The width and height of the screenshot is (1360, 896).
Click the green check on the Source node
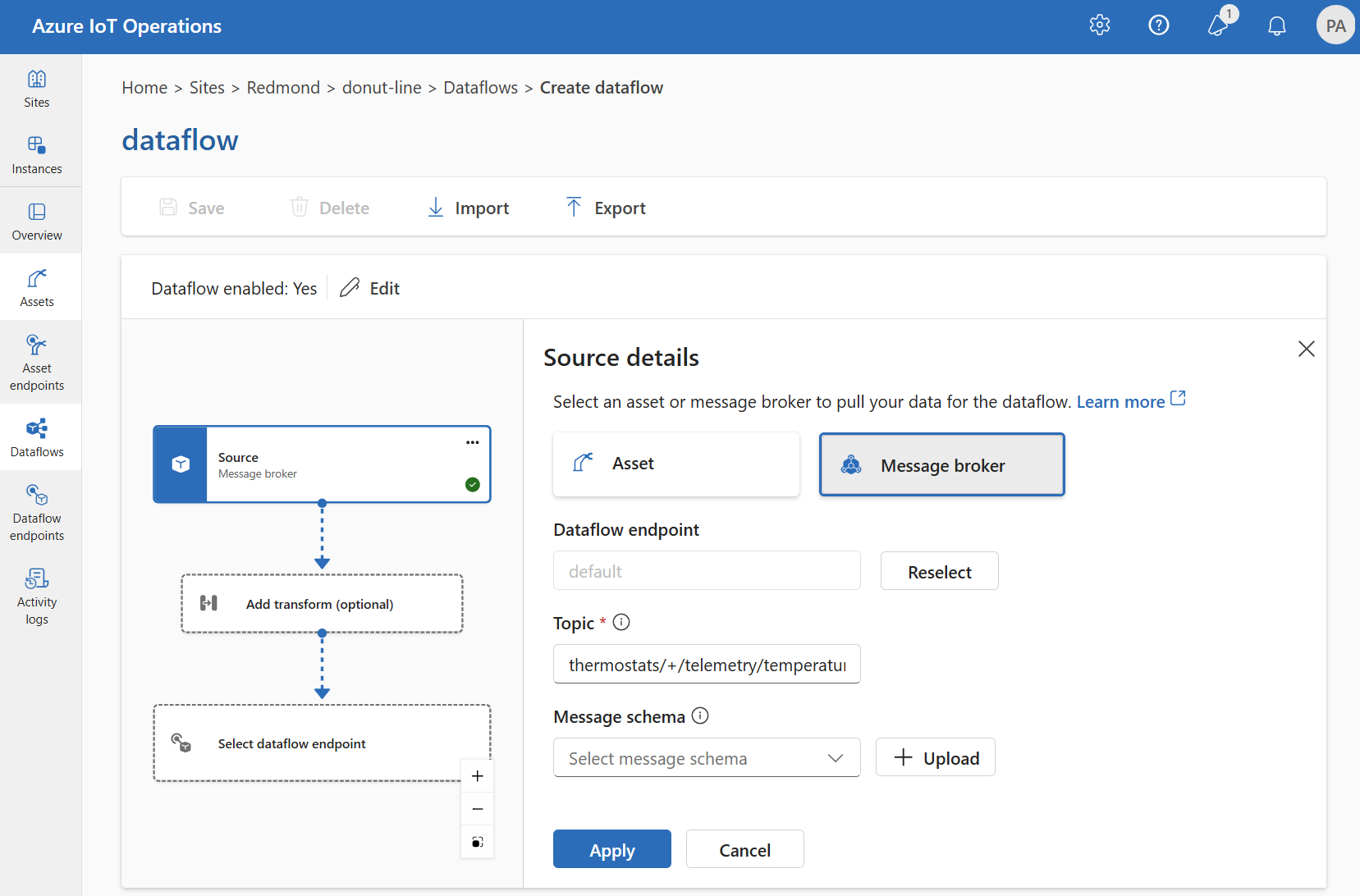473,484
